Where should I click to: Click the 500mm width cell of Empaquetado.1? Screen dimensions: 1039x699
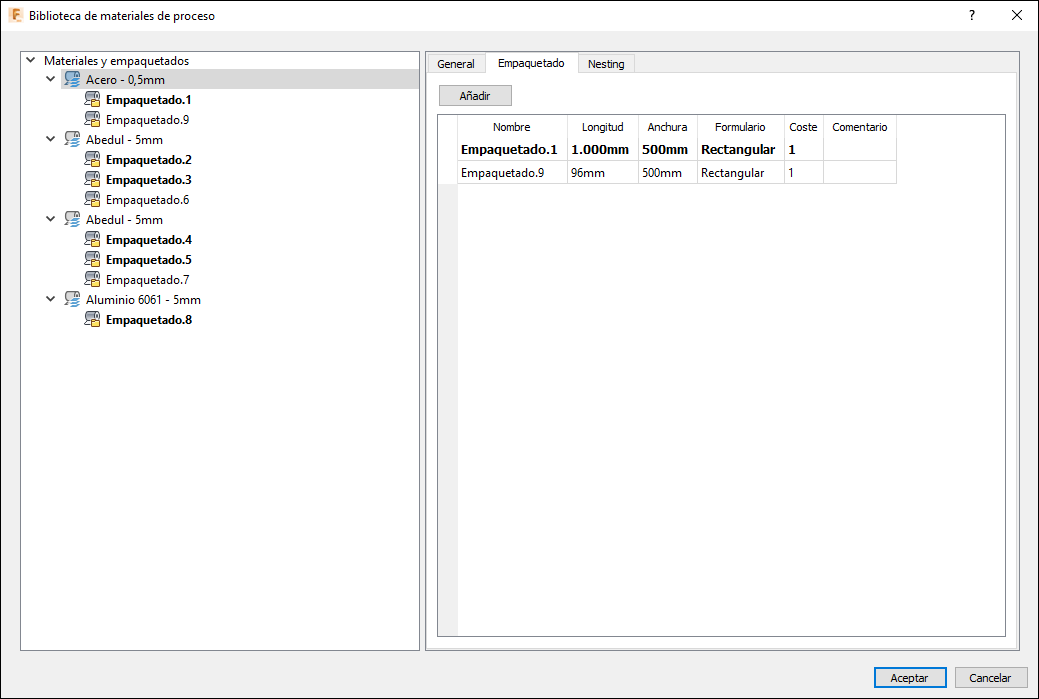tap(667, 150)
